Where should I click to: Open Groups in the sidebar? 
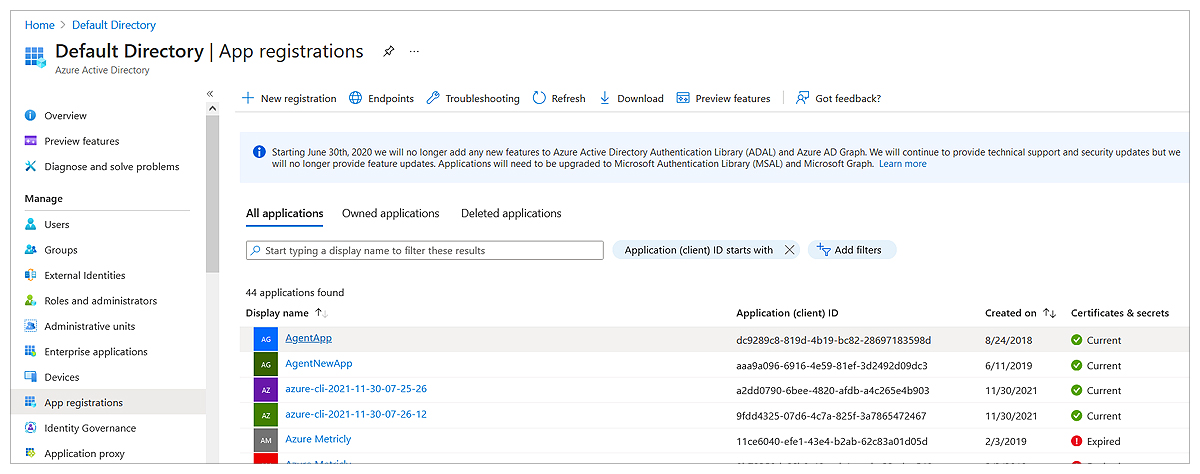click(x=61, y=250)
